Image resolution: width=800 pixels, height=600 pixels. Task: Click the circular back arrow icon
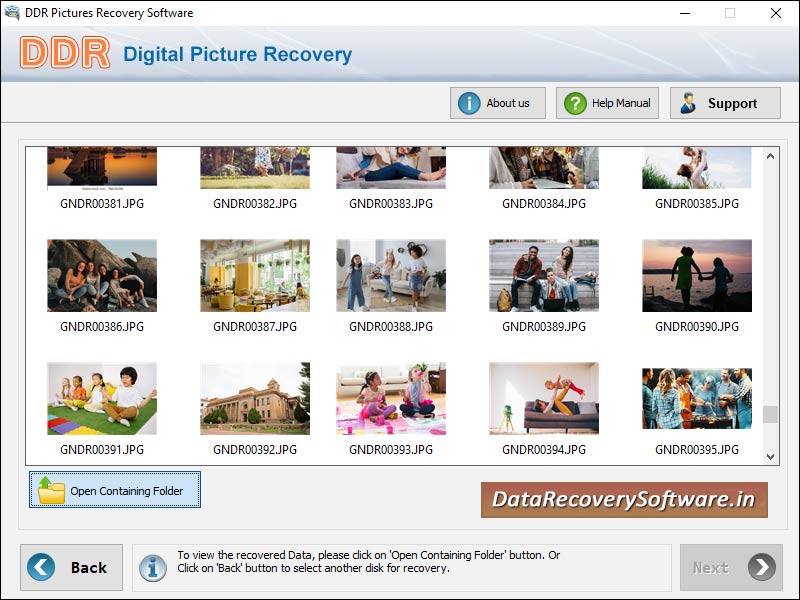pyautogui.click(x=41, y=567)
